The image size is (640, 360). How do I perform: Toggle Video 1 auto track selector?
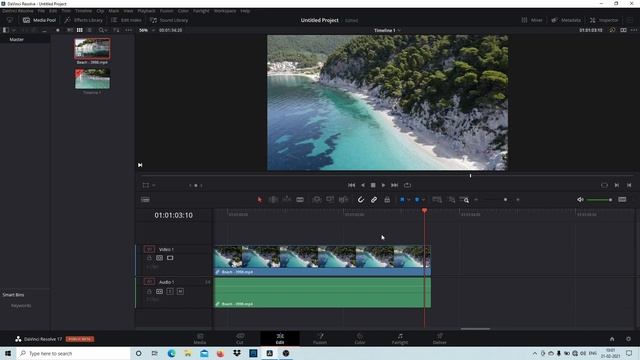coord(160,258)
